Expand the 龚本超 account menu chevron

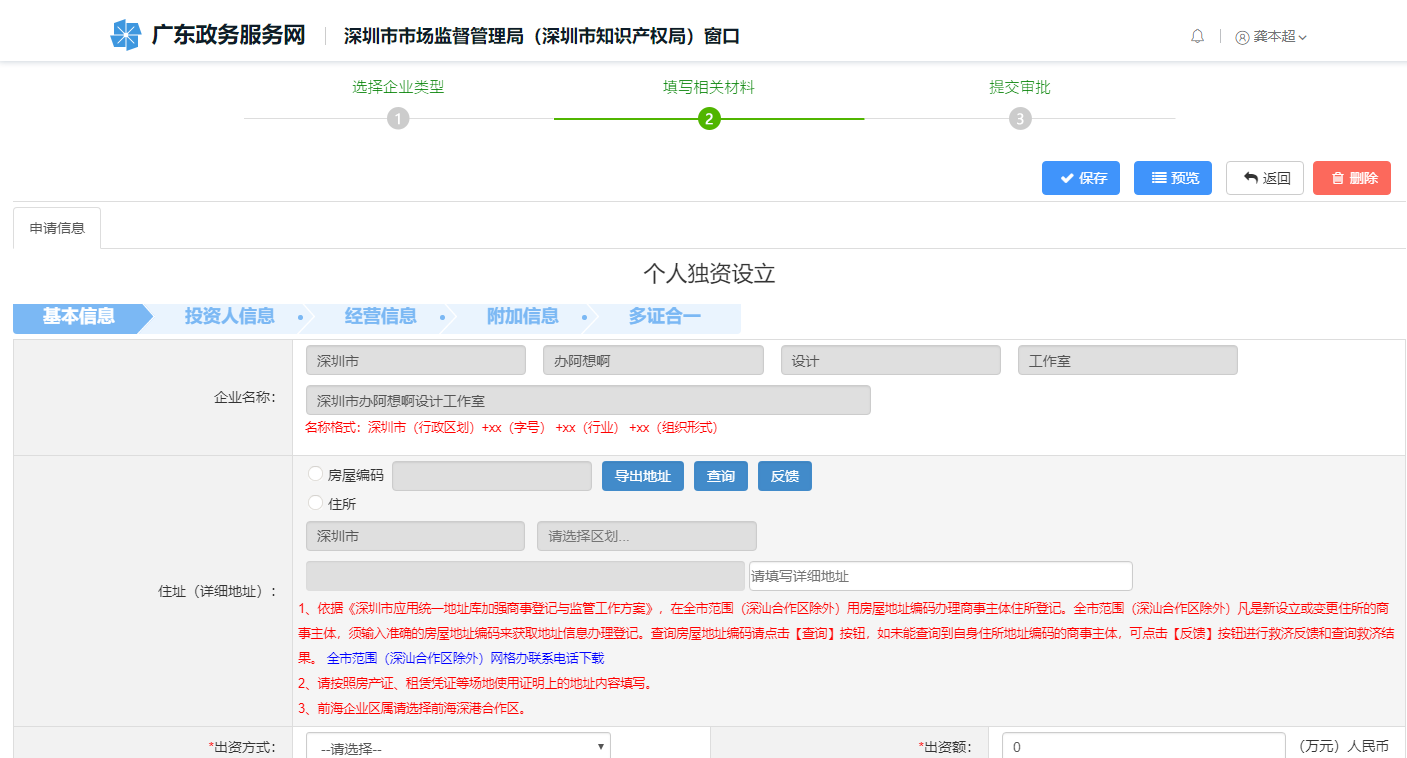1305,36
